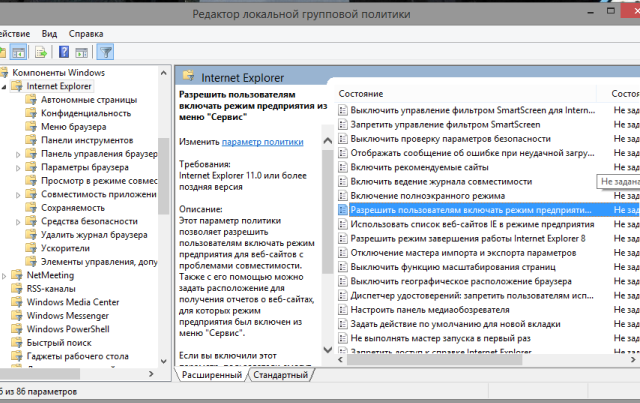Click the Сохраняемость folder icon
Viewport: 640px width, 403px height.
(x=31, y=207)
